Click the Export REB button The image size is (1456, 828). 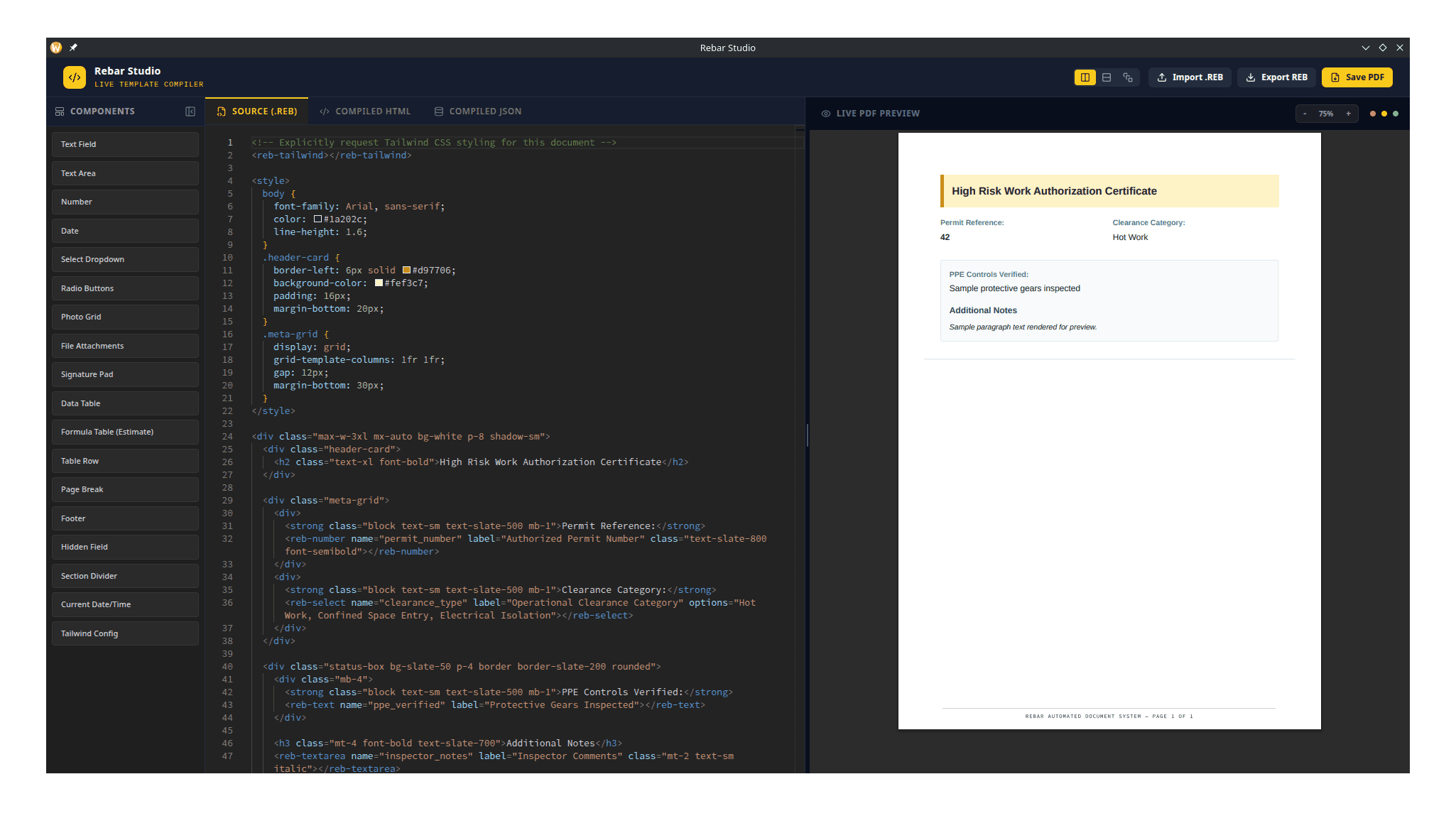1276,77
